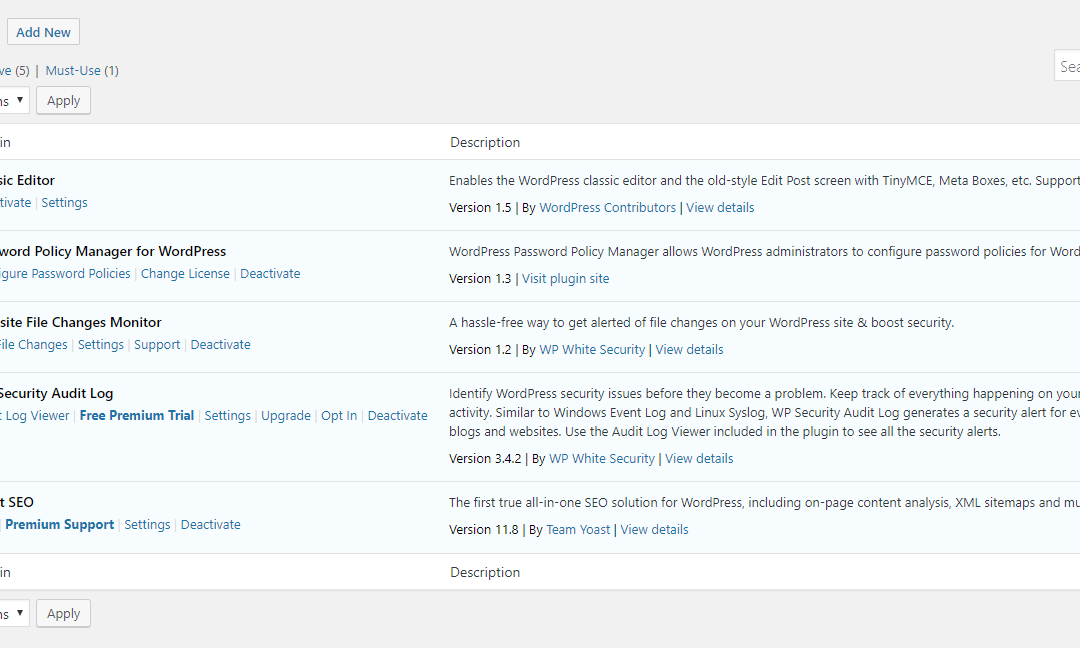
Task: Click the hassle-free file changes description text
Action: coord(701,322)
